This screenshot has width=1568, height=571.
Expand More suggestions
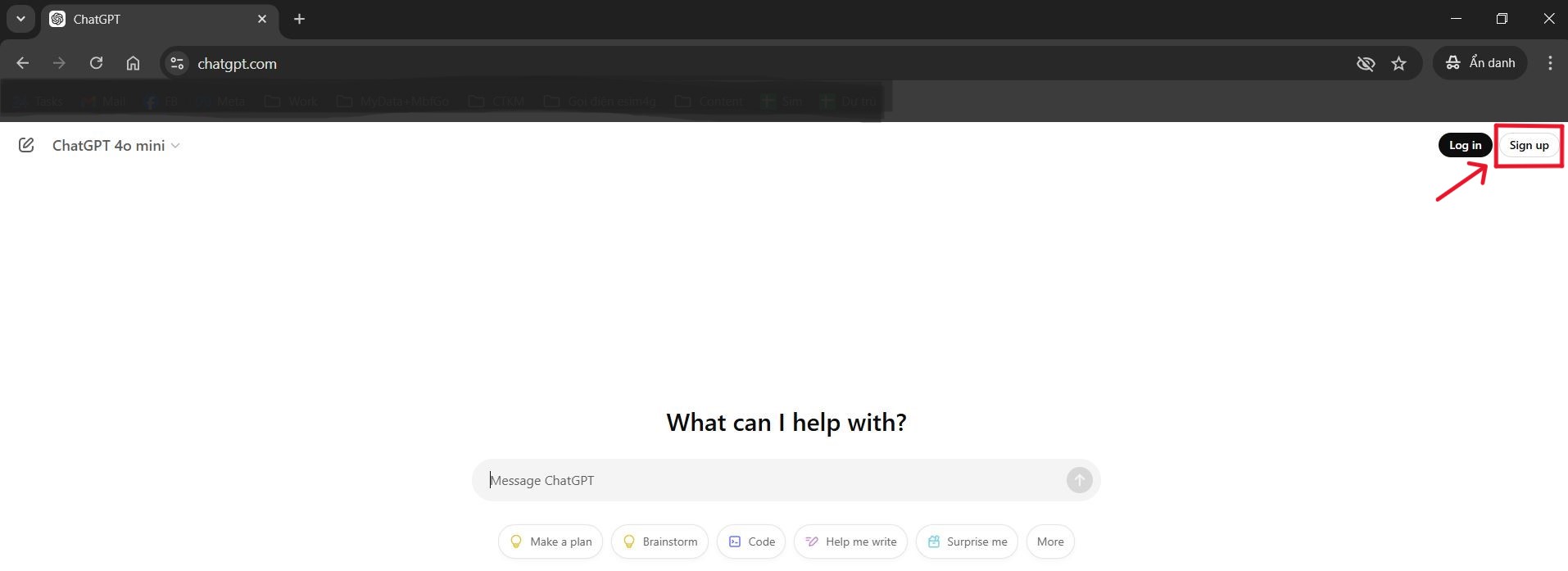[x=1050, y=542]
